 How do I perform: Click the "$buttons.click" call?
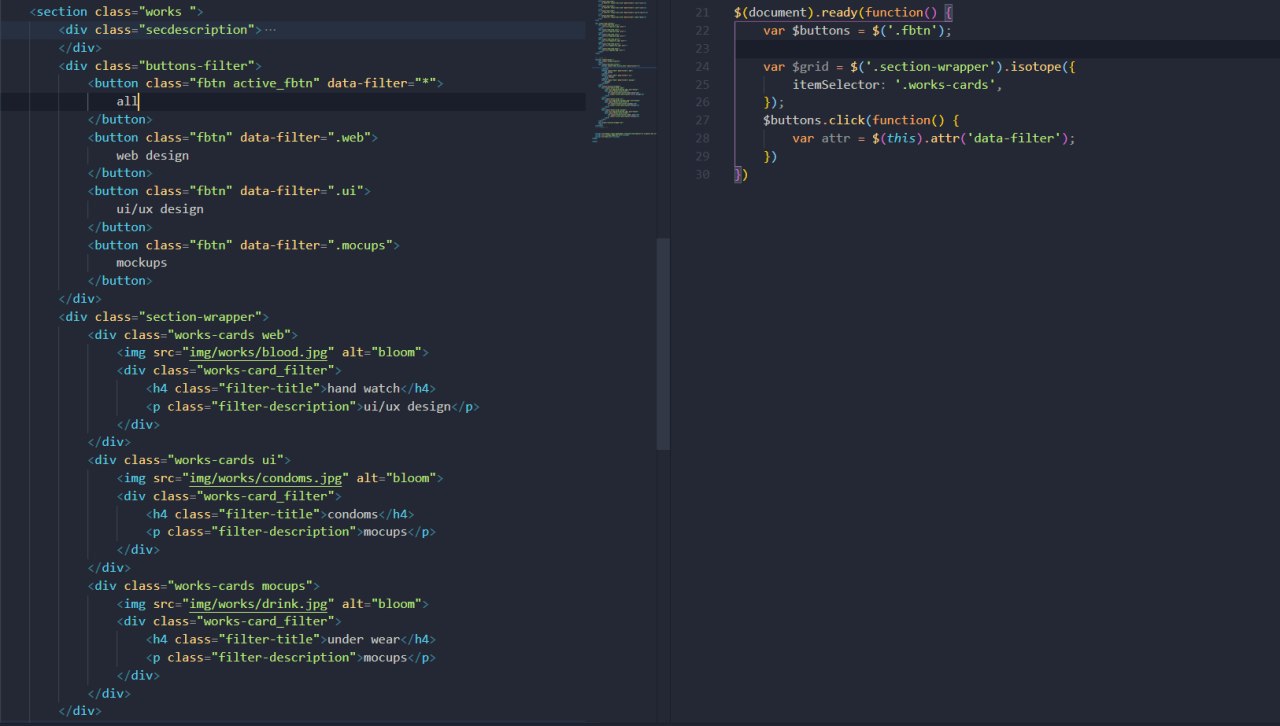814,120
